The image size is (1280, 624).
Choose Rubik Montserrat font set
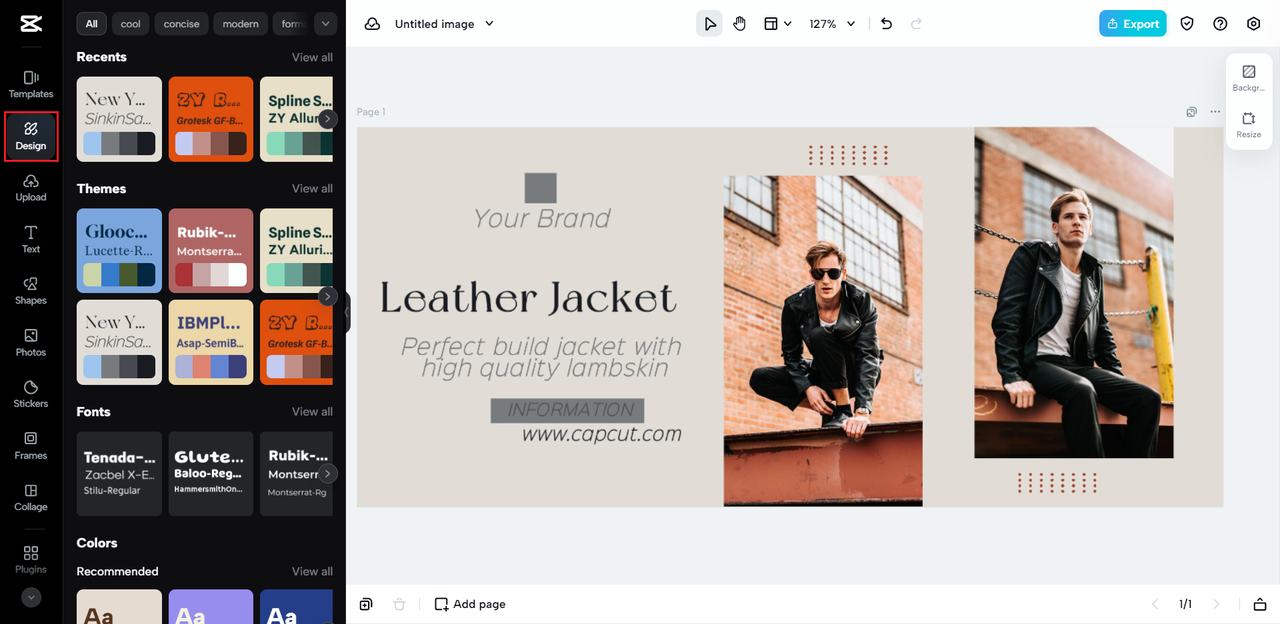click(297, 474)
